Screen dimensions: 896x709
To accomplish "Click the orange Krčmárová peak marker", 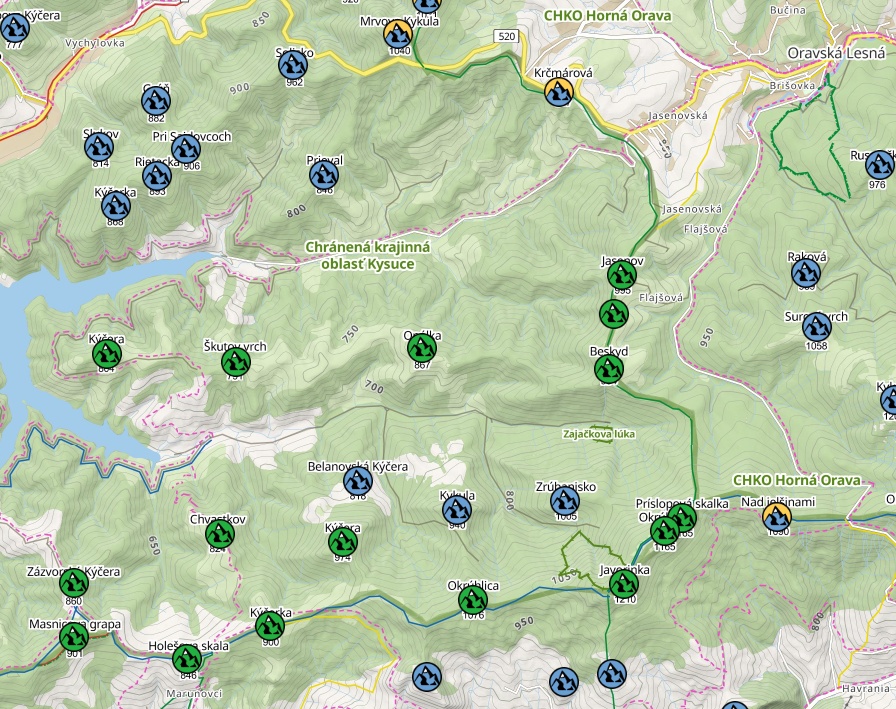I will [558, 93].
